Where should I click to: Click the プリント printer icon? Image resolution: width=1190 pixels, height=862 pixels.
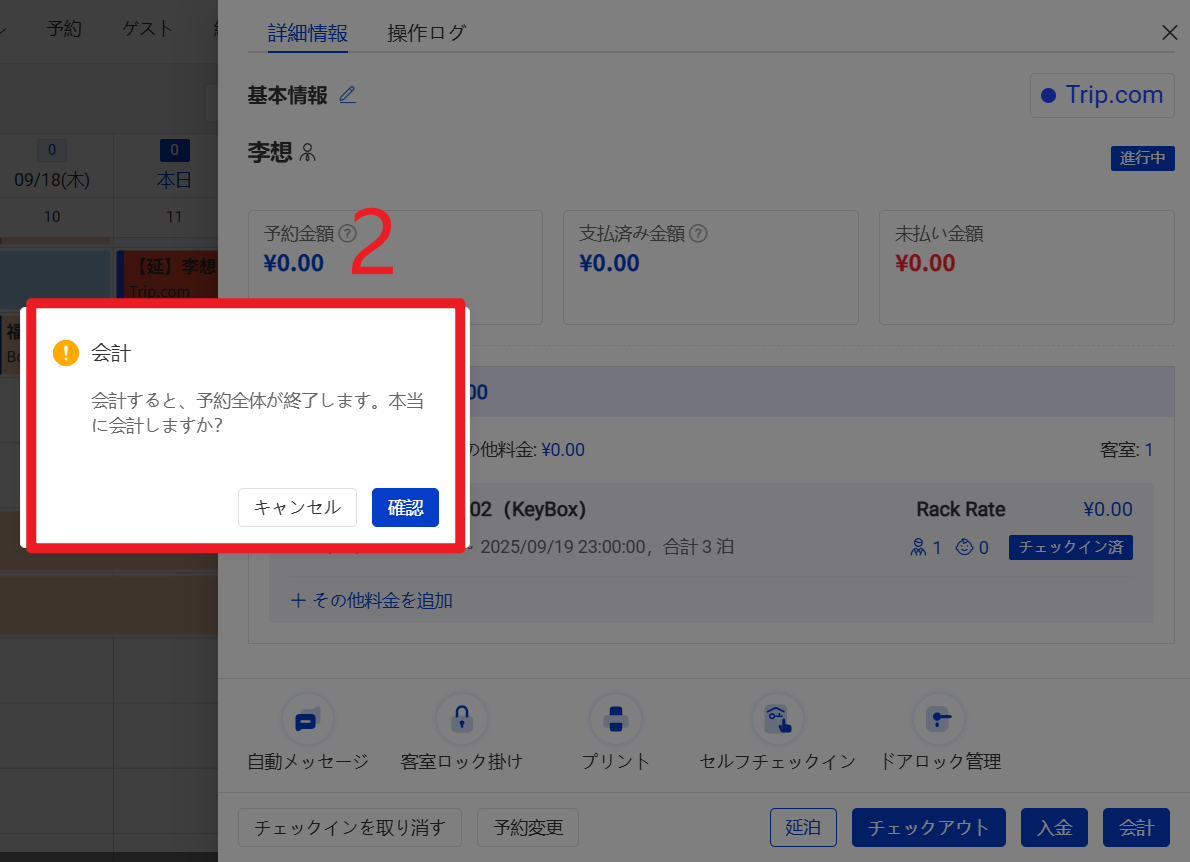(616, 720)
